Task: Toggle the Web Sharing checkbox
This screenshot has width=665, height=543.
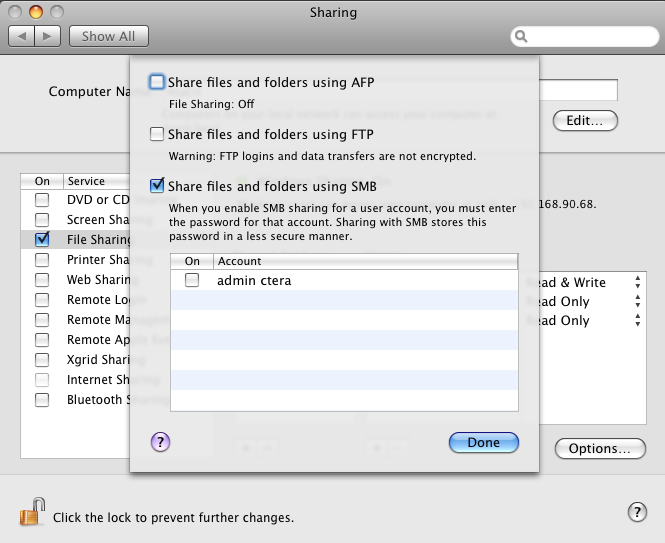Action: 42,280
